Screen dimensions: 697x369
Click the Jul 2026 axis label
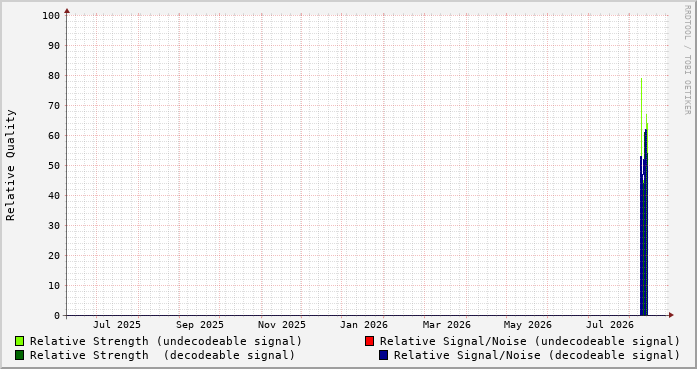[x=610, y=325]
